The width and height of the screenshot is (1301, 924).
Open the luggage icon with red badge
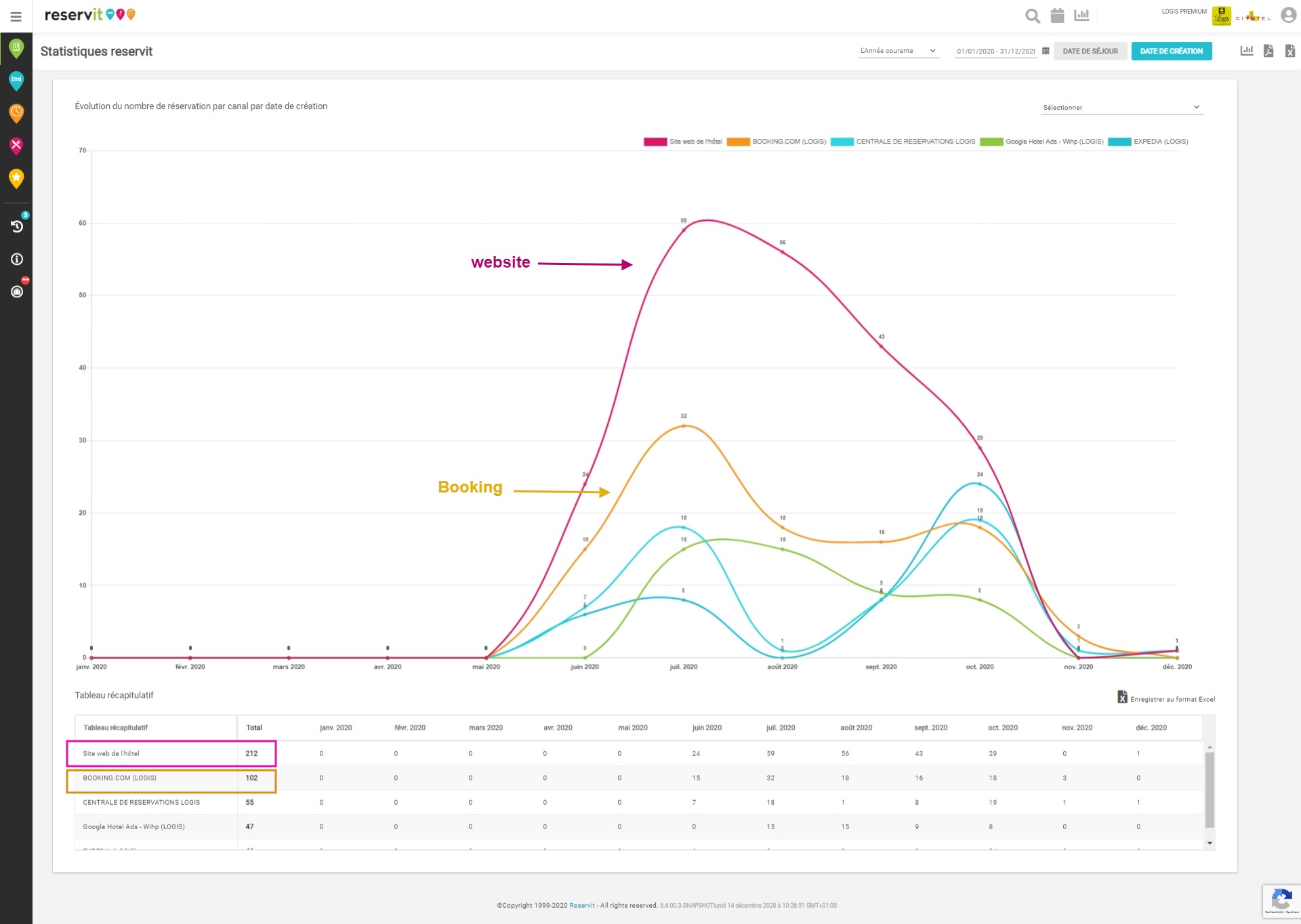click(18, 291)
